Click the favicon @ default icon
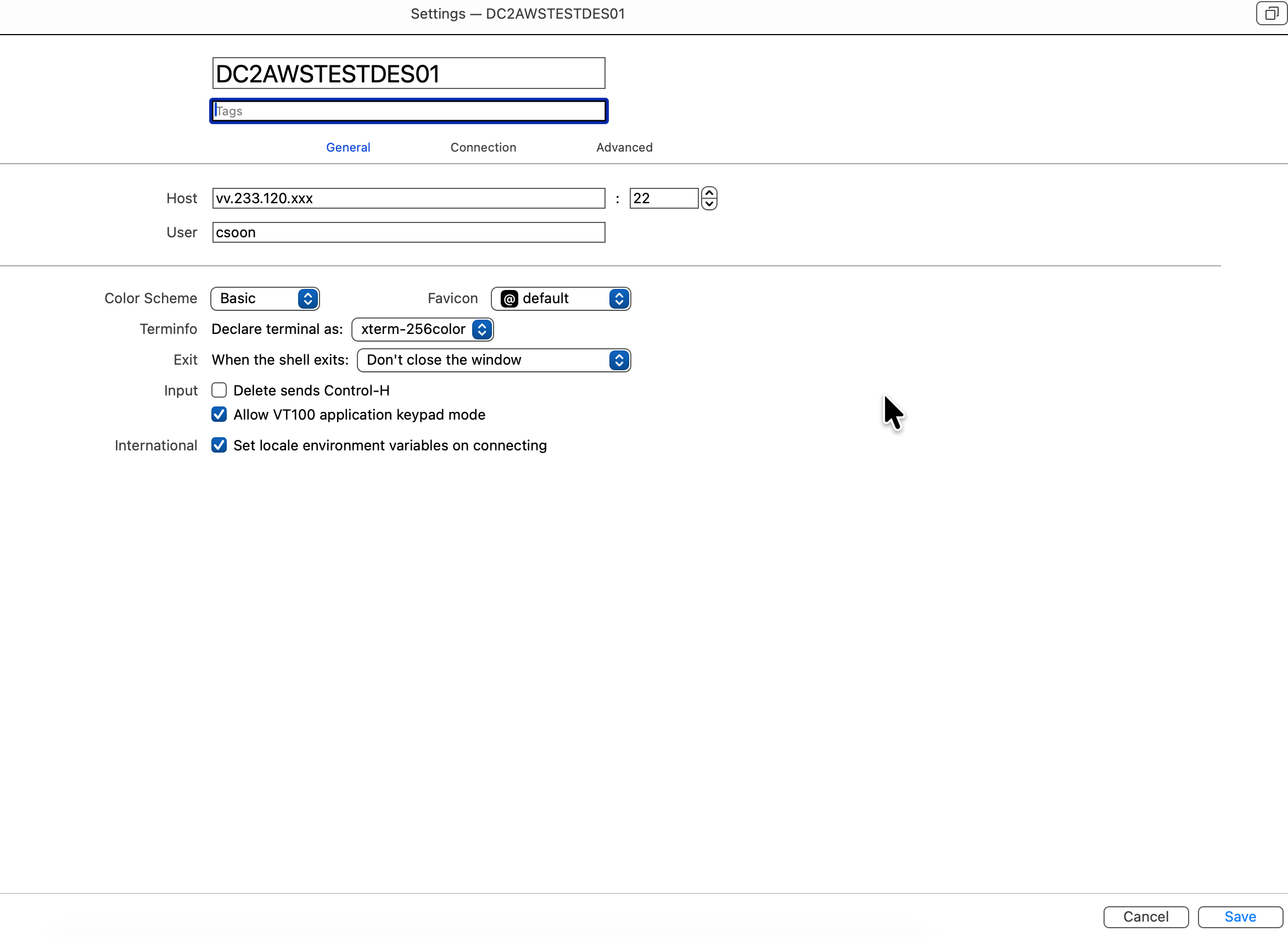This screenshot has width=1288, height=937. coord(509,299)
